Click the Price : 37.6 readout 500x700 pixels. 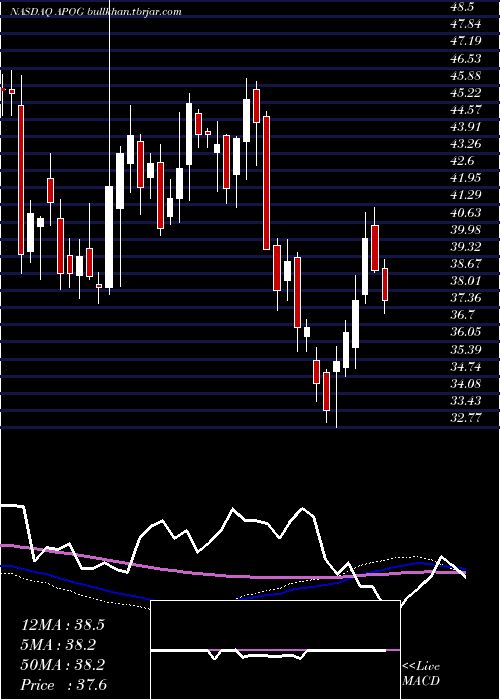pos(64,685)
